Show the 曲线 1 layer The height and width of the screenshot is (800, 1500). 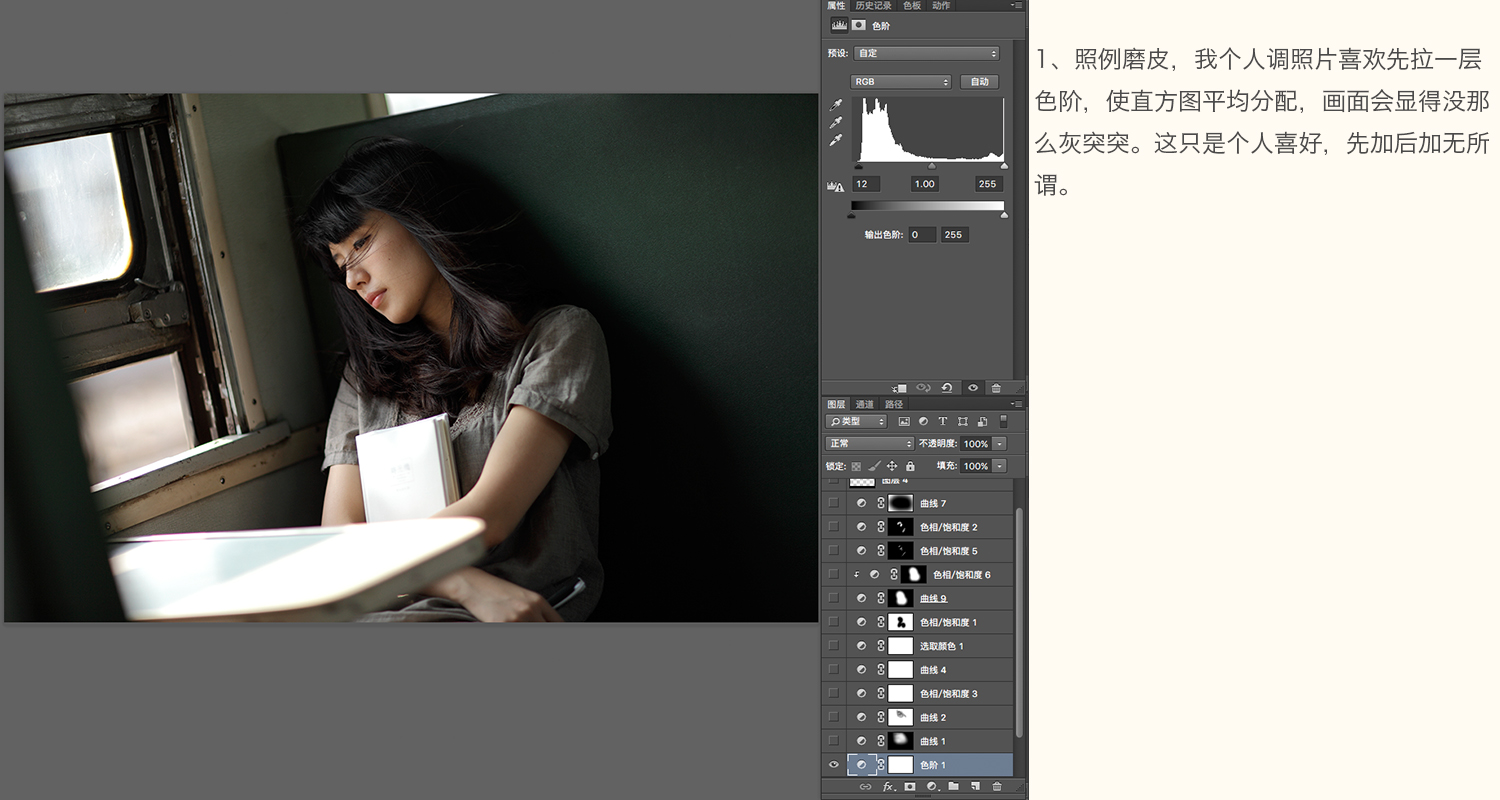point(834,741)
